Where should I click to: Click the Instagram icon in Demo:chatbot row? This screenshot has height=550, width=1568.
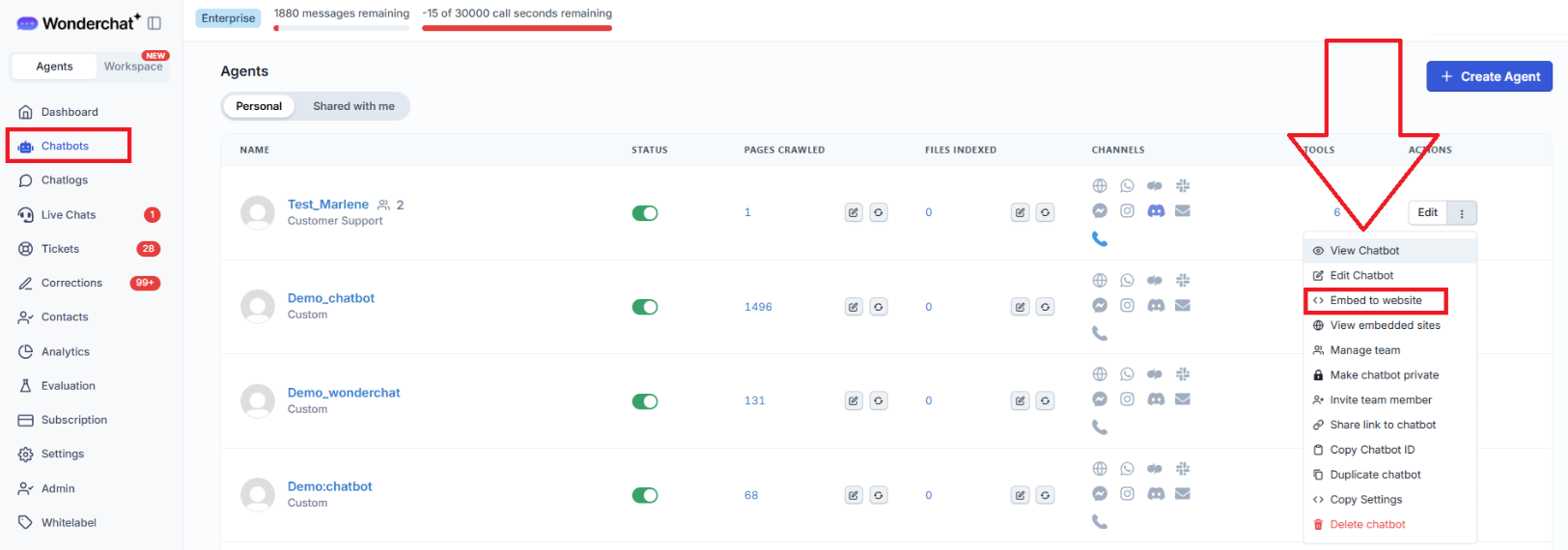coord(1127,493)
